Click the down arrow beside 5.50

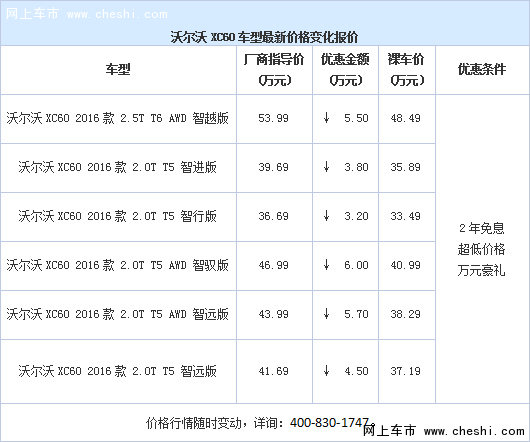click(326, 118)
